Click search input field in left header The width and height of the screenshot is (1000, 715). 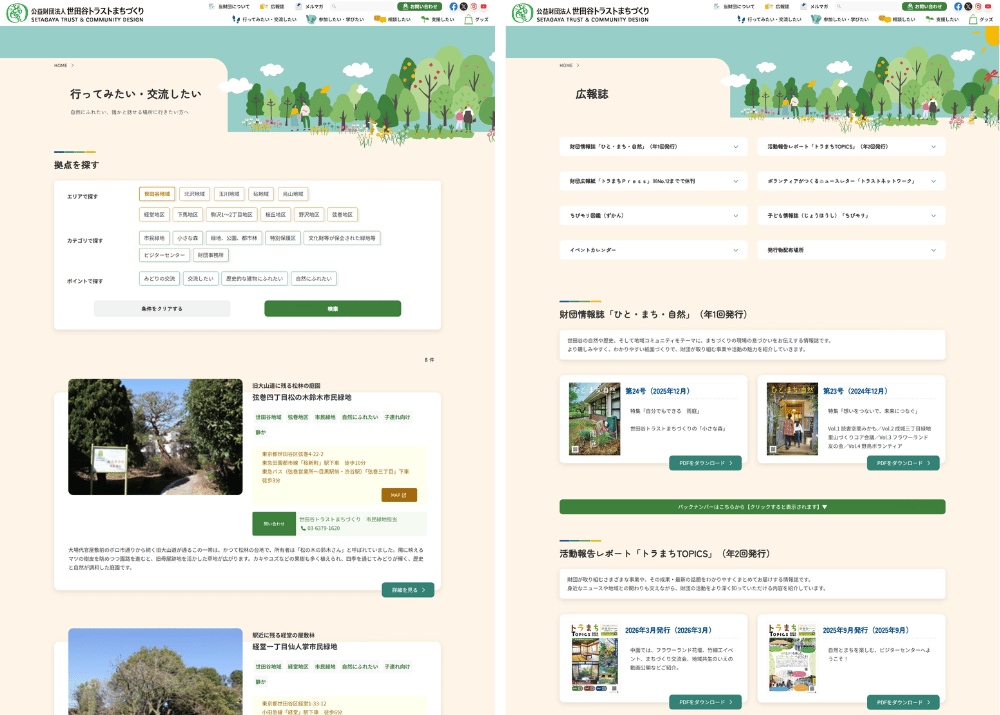[362, 6]
